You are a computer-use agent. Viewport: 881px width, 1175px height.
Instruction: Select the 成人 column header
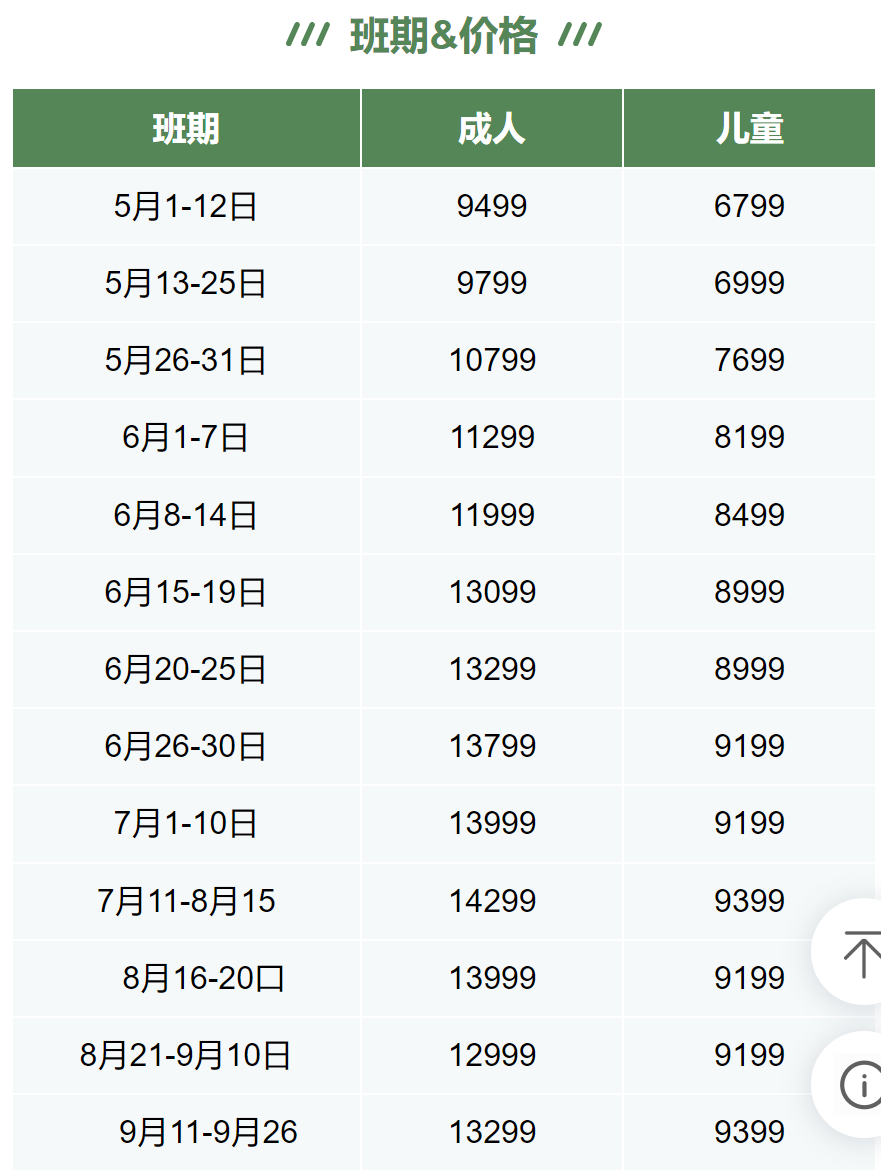(x=491, y=128)
